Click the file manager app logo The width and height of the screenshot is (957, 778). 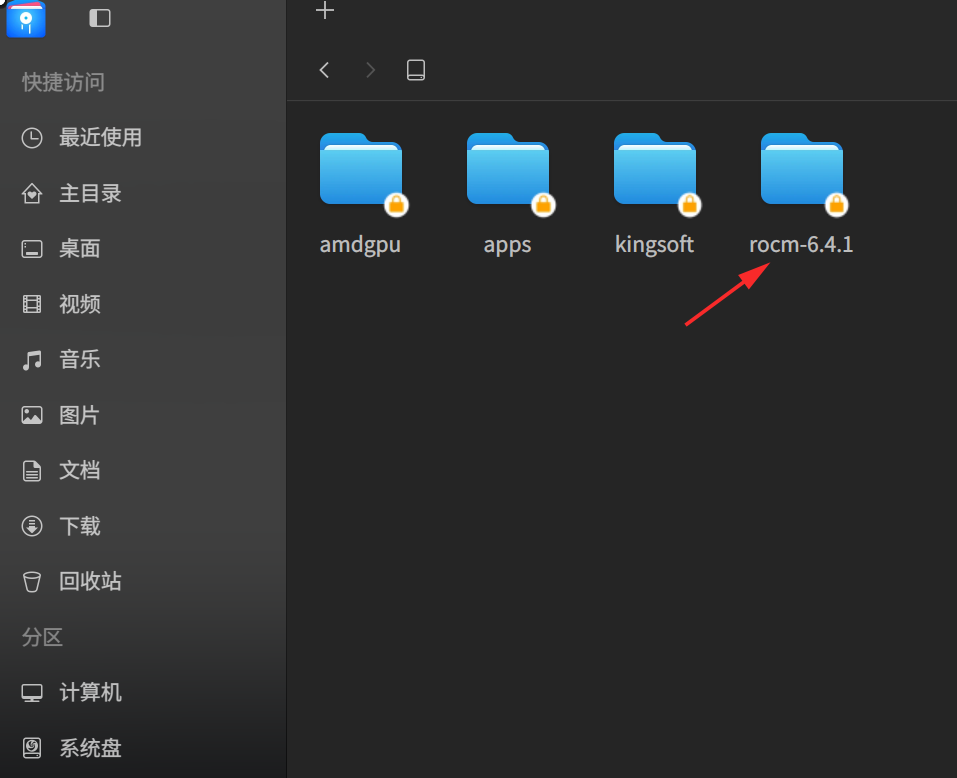(x=26, y=20)
